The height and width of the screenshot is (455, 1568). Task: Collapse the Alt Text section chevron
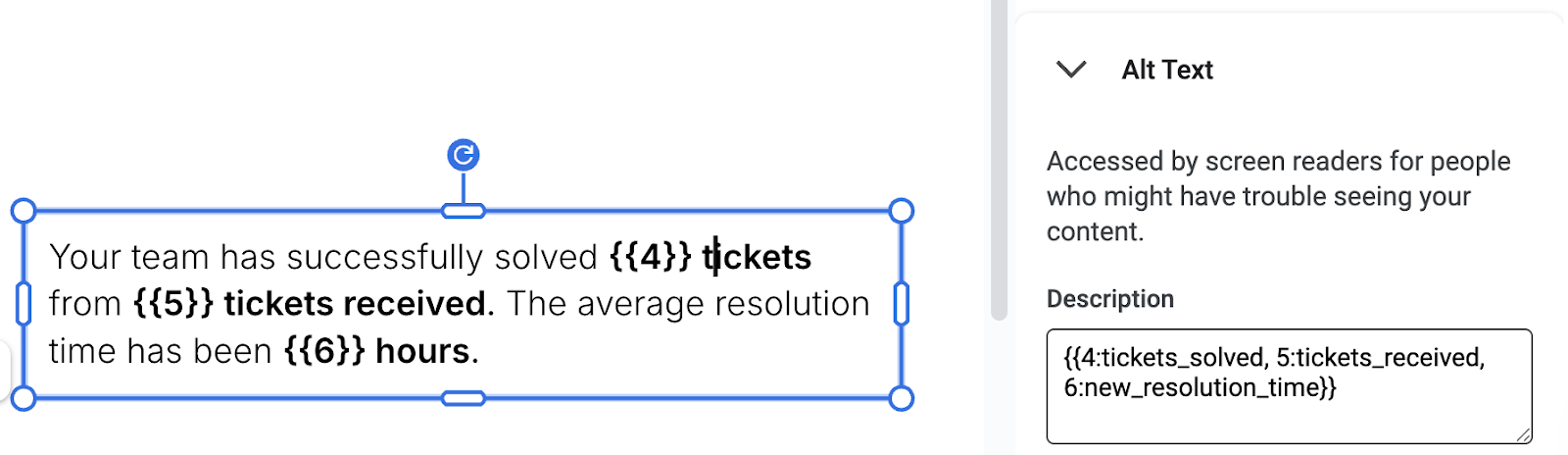1071,70
